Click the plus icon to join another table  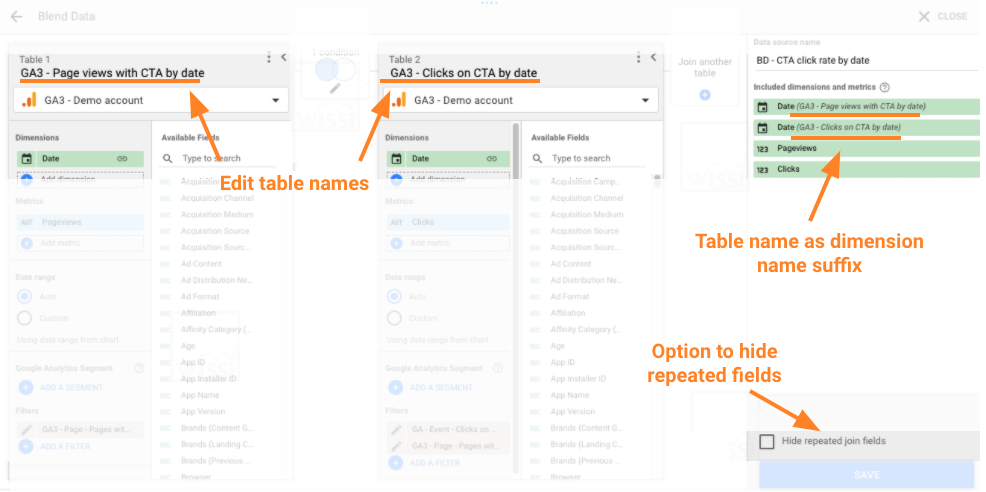705,95
